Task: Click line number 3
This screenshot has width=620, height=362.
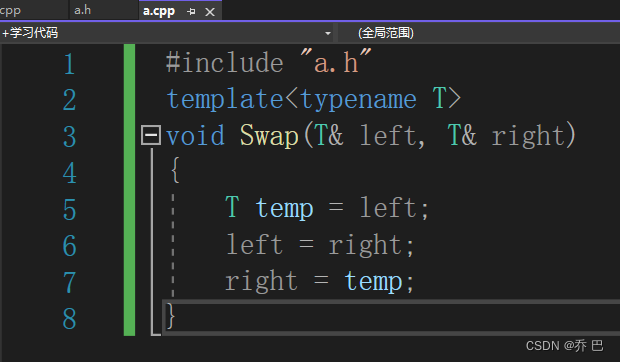Action: click(69, 137)
